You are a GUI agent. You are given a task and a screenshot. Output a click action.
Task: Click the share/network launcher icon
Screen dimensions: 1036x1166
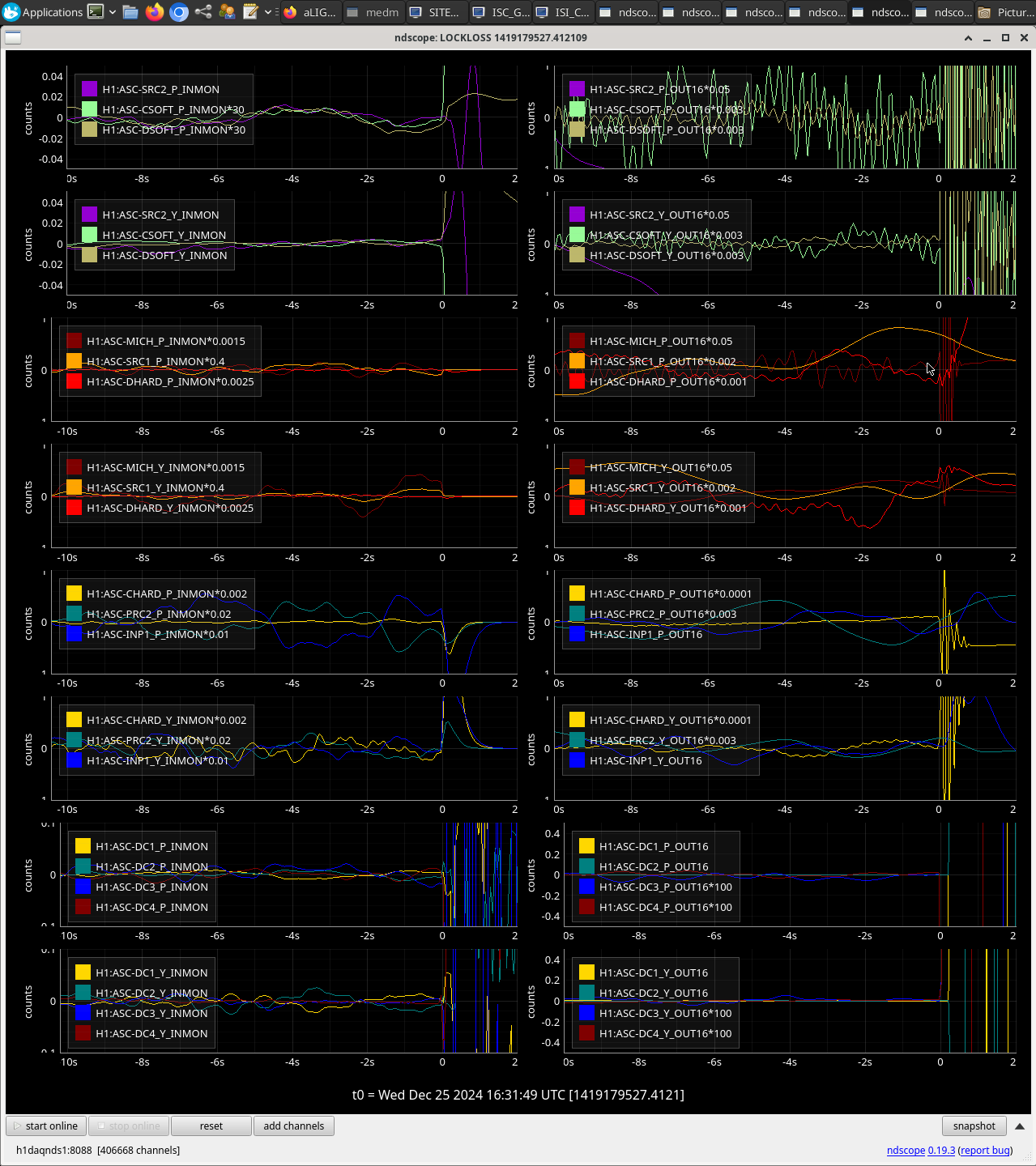click(x=203, y=12)
